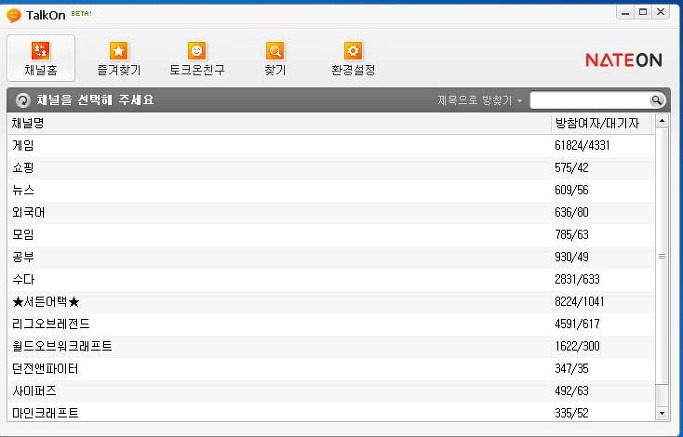Close the TalkOn window
The width and height of the screenshot is (683, 437).
[x=660, y=13]
